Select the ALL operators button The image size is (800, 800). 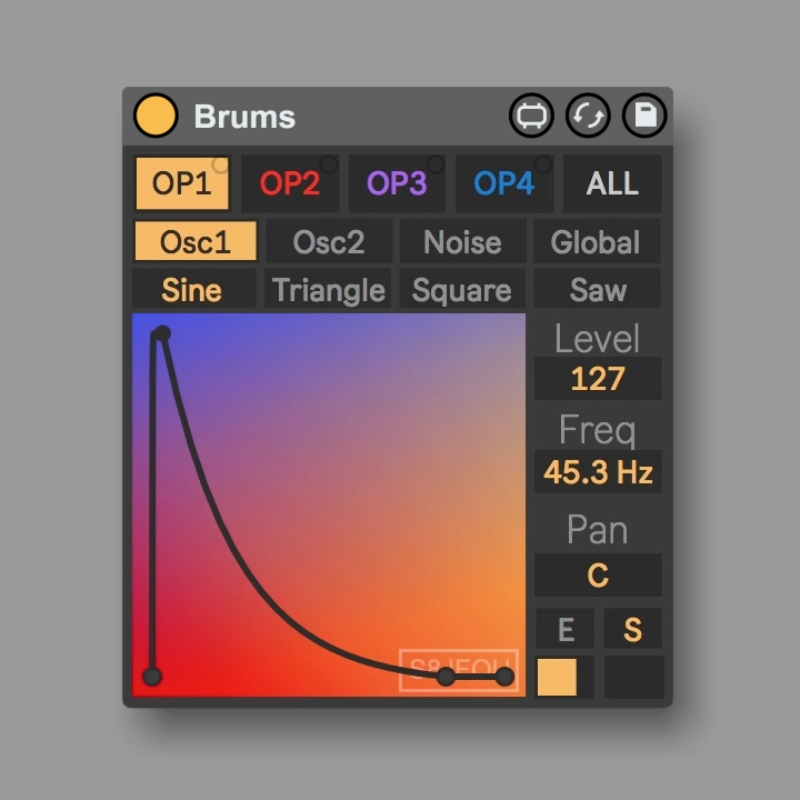tap(612, 184)
